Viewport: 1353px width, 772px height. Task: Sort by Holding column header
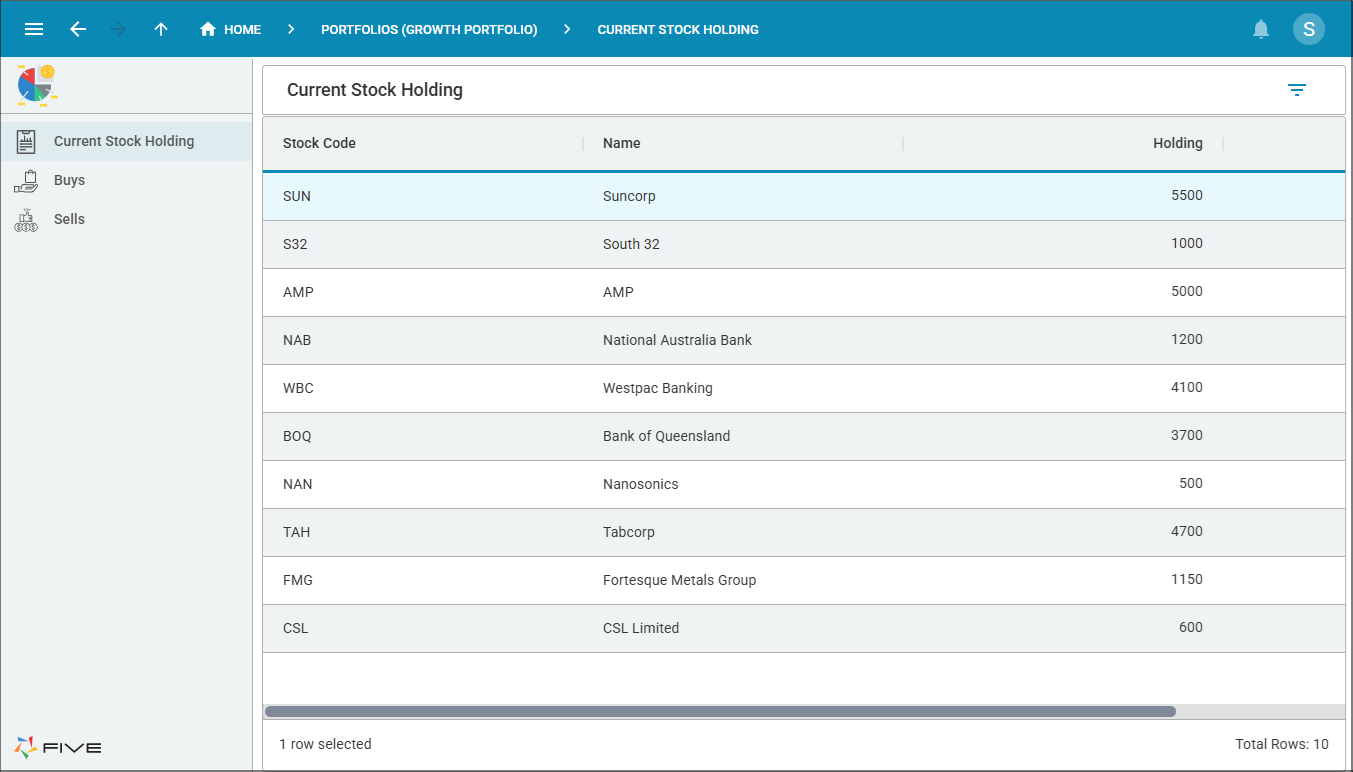[x=1178, y=143]
